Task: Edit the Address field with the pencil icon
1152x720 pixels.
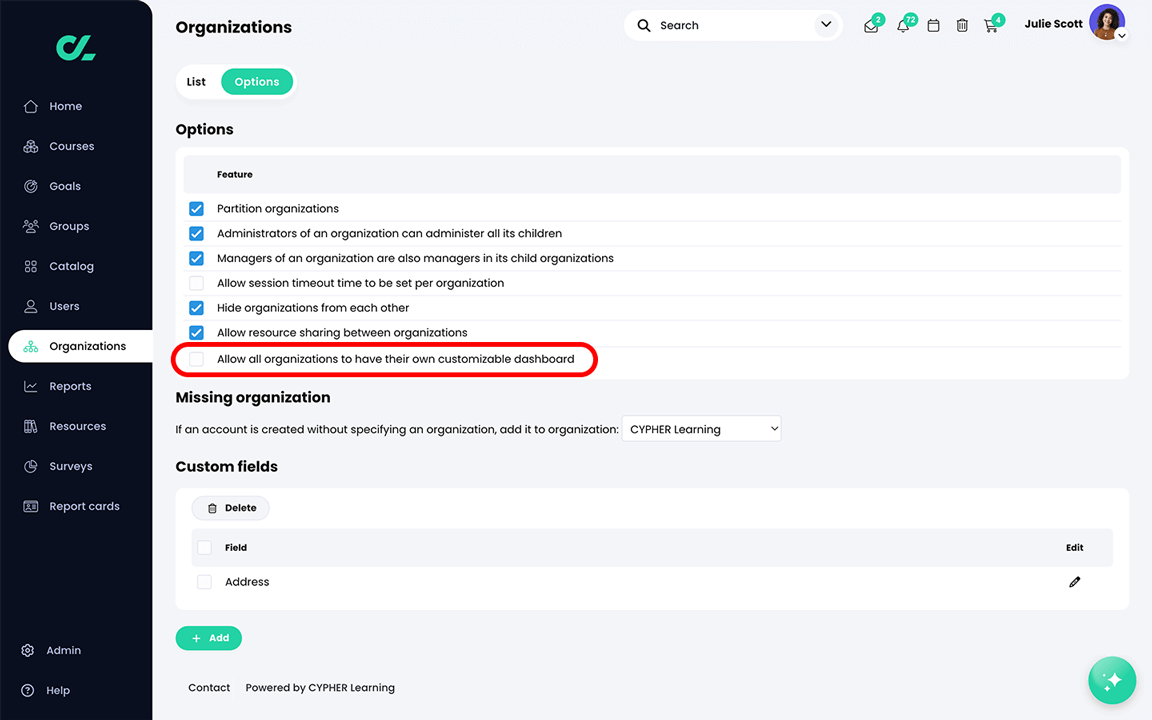Action: pyautogui.click(x=1074, y=581)
